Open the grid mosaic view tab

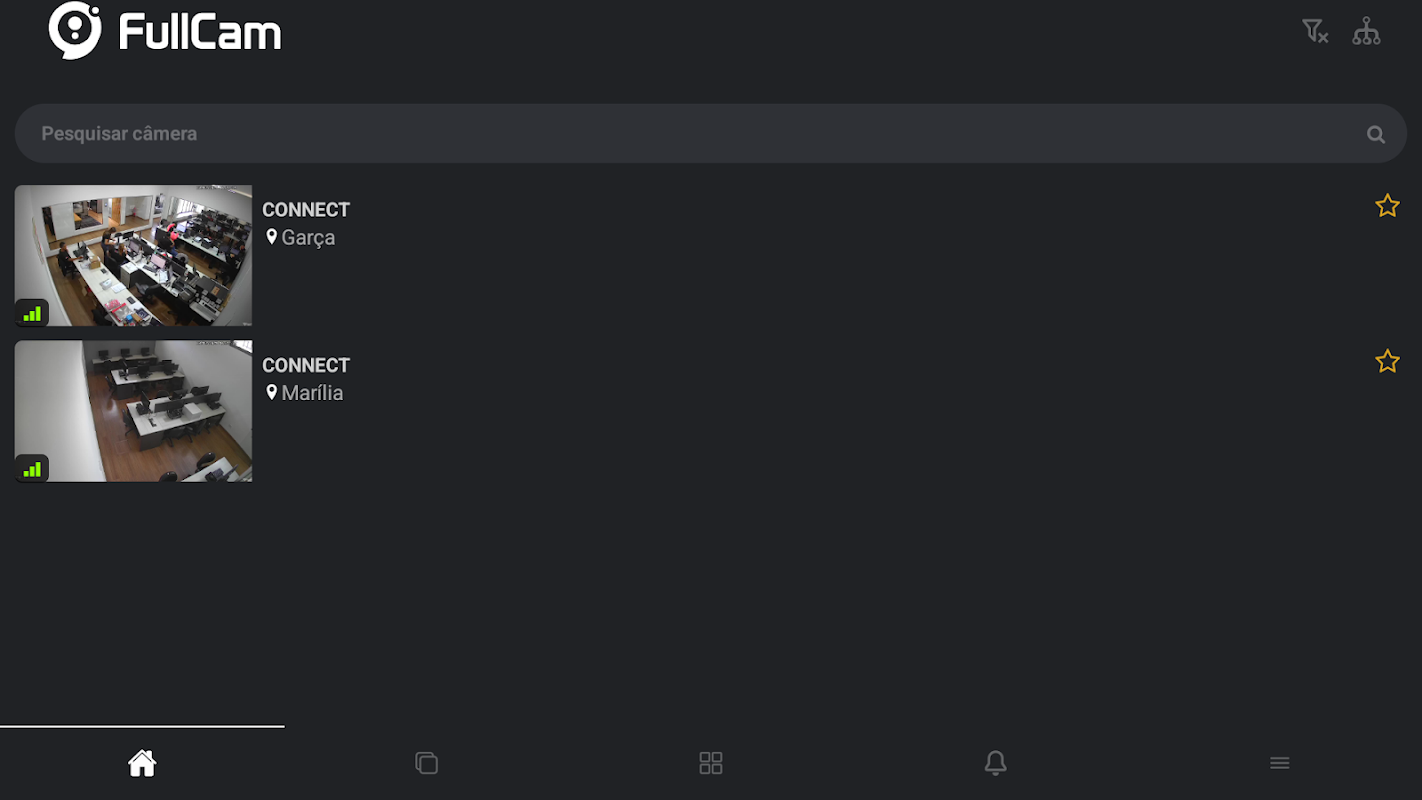pyautogui.click(x=711, y=763)
